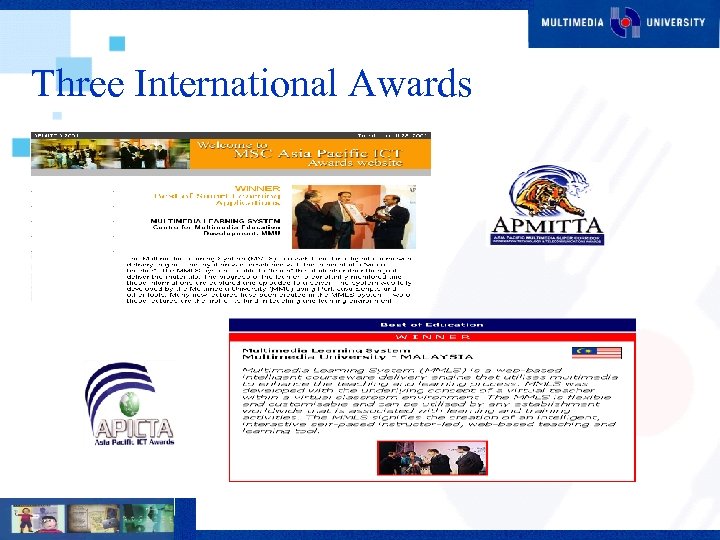Click the APMITTA tiger logo
The image size is (720, 540).
coord(547,205)
